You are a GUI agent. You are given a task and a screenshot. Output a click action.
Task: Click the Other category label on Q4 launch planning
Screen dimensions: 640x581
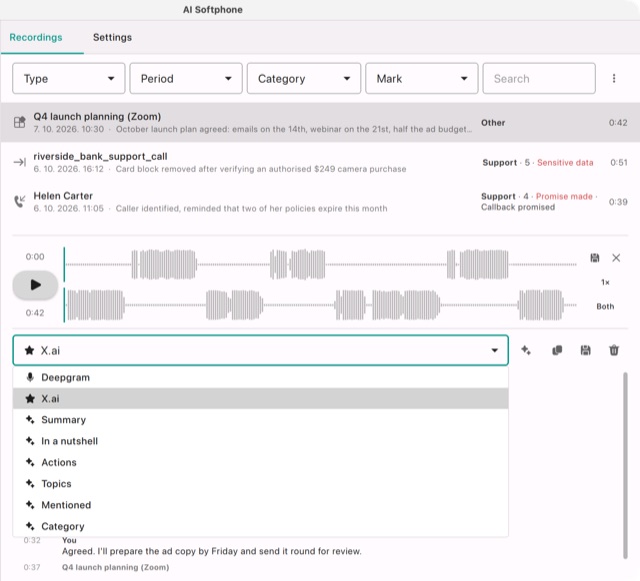[x=493, y=122]
